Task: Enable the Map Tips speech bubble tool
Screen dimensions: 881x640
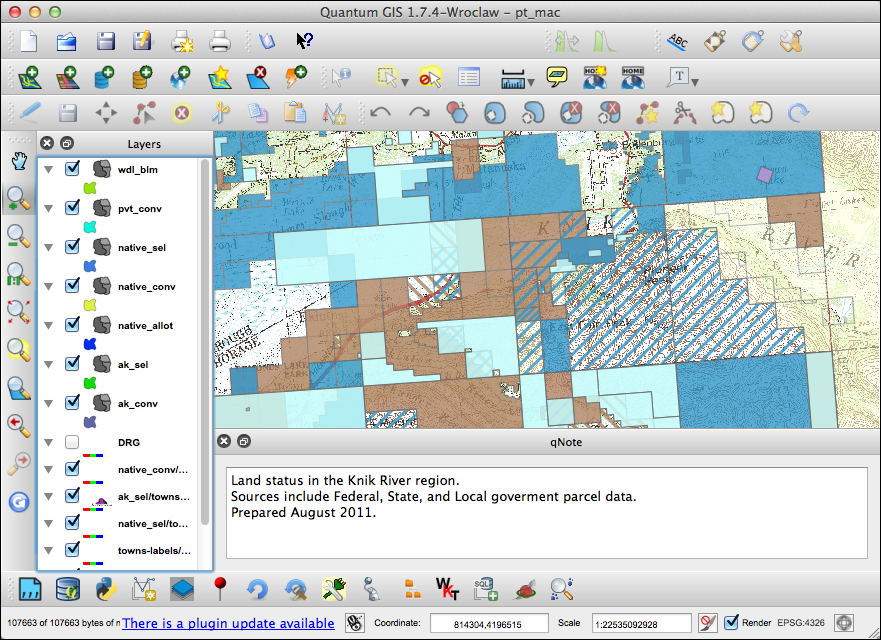Action: 556,77
